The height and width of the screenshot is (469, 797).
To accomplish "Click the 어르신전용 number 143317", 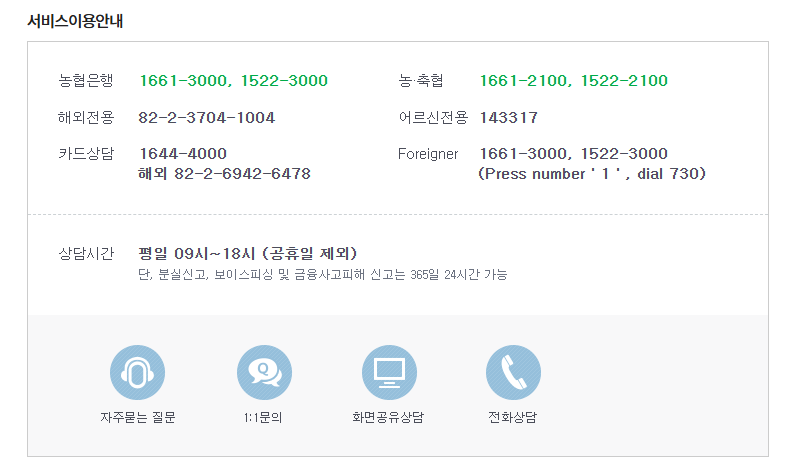I will pyautogui.click(x=508, y=118).
